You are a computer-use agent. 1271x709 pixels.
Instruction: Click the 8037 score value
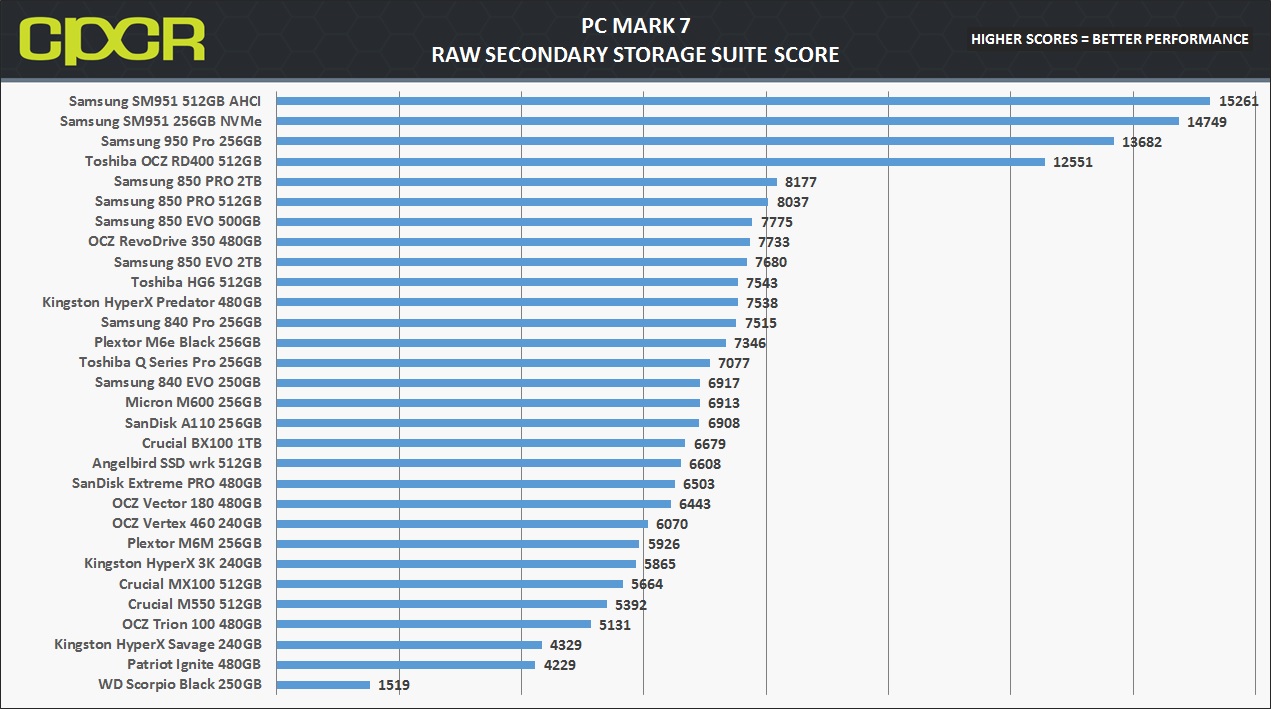[x=793, y=202]
